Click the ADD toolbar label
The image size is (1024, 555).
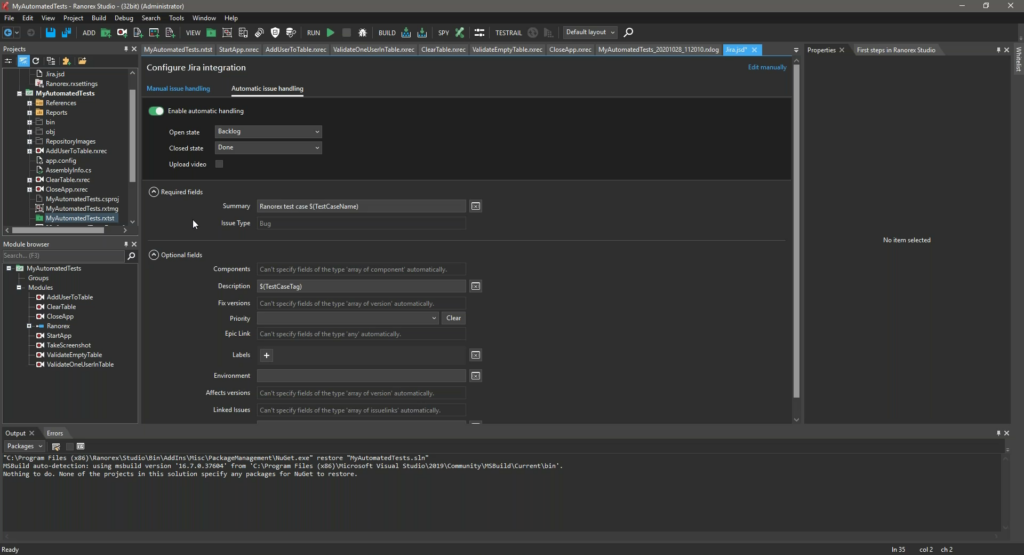(x=88, y=33)
